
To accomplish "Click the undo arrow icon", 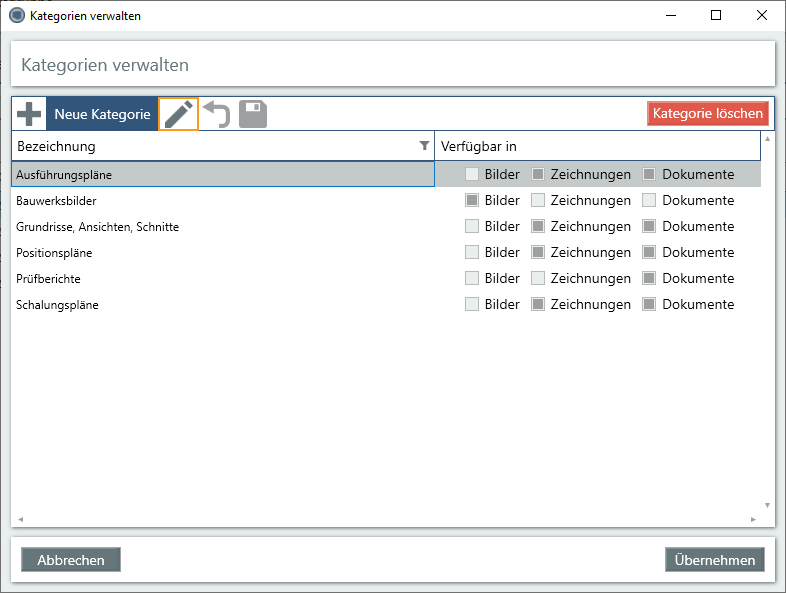I will pos(217,114).
